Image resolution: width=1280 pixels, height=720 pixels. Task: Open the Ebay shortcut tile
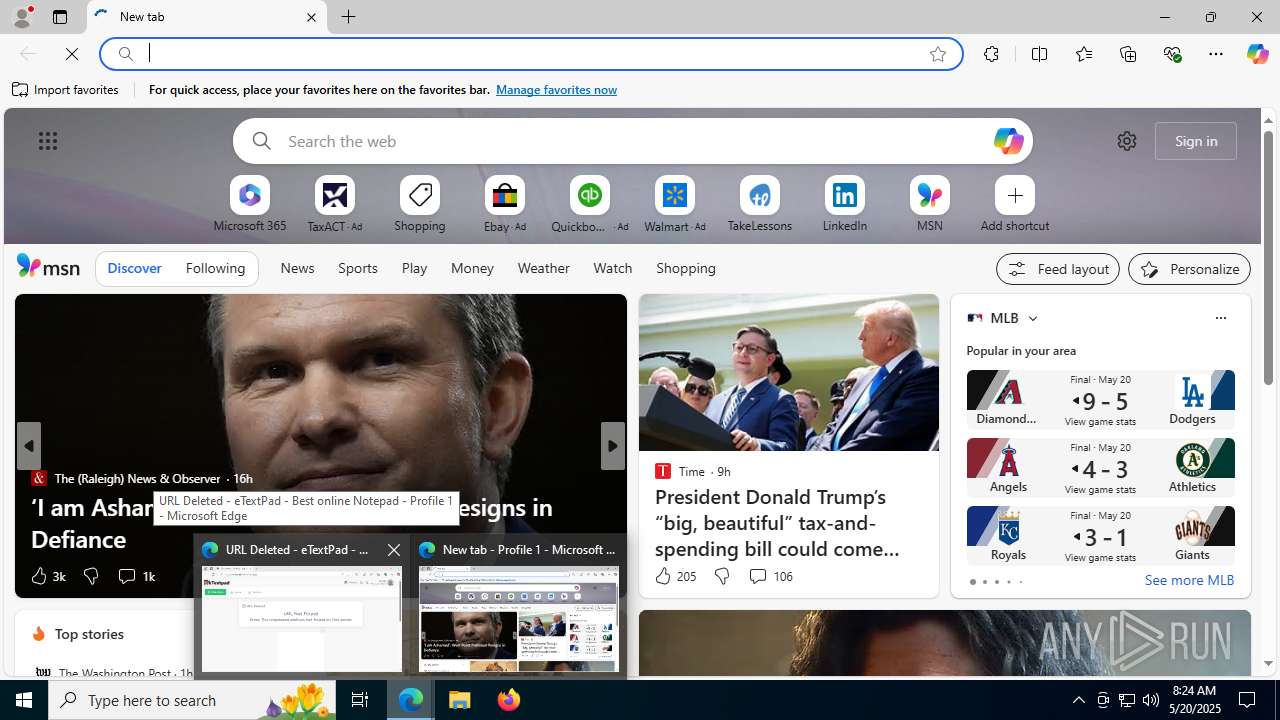click(x=504, y=205)
